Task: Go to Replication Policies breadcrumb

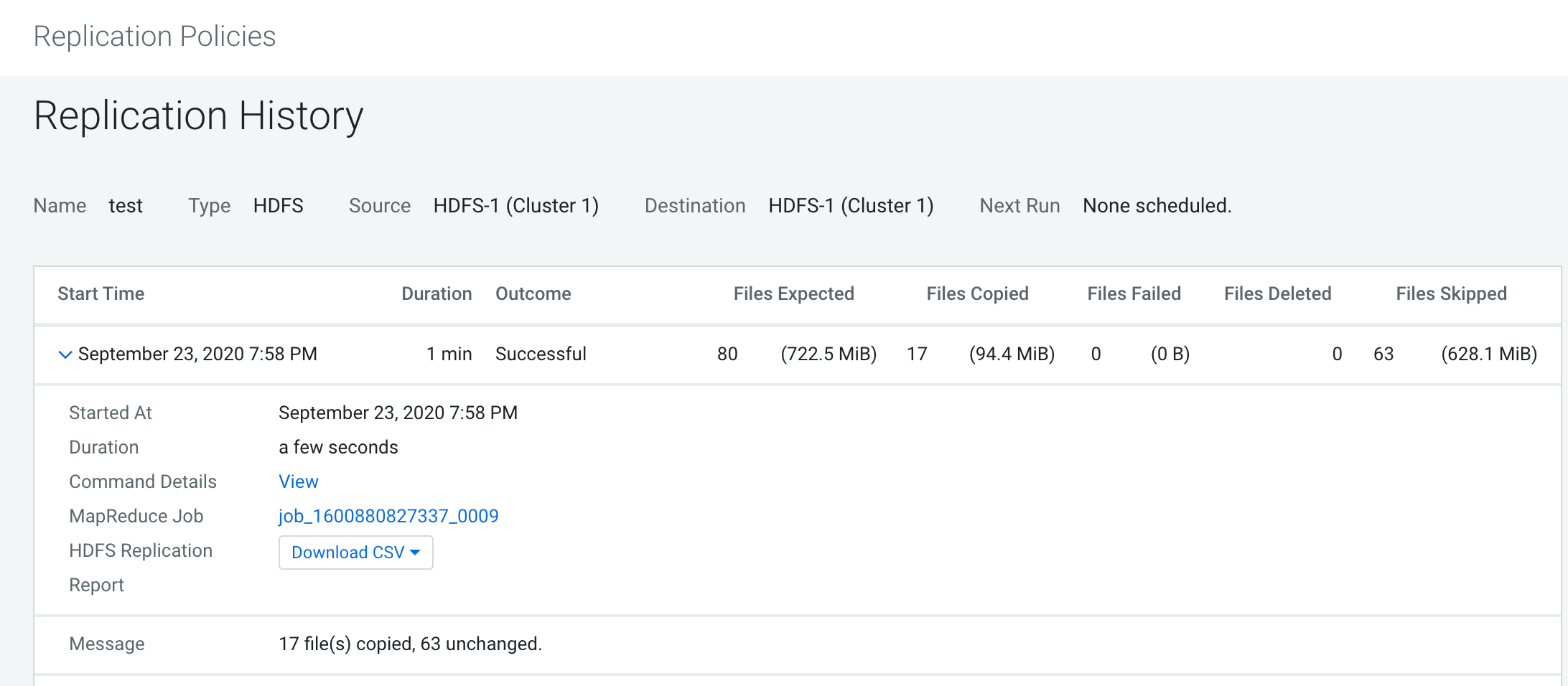Action: coord(154,36)
